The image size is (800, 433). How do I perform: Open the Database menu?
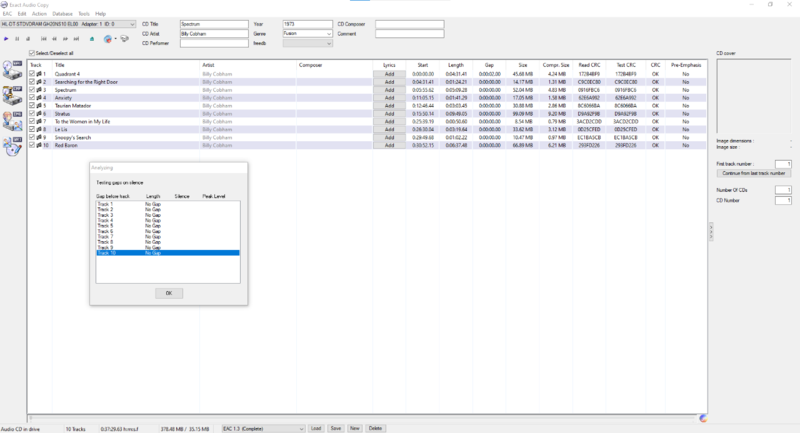pyautogui.click(x=63, y=13)
